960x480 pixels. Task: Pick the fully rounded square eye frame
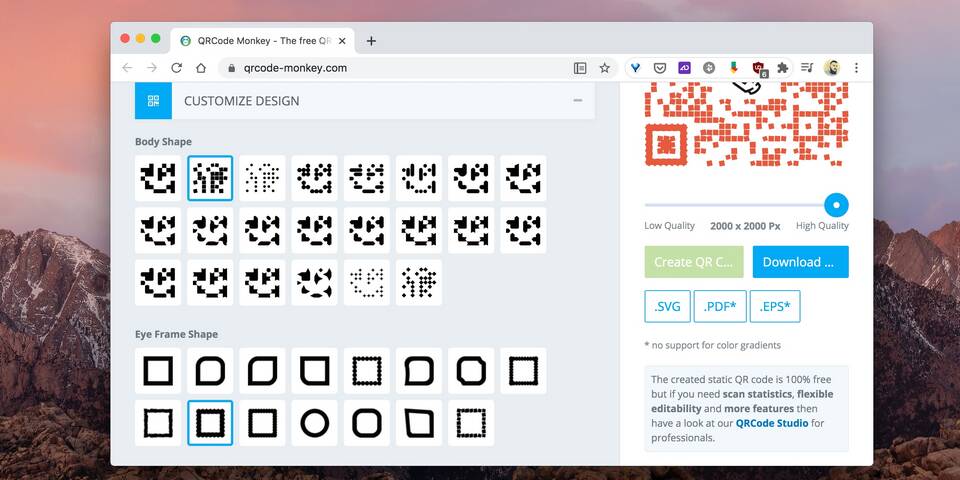point(367,423)
